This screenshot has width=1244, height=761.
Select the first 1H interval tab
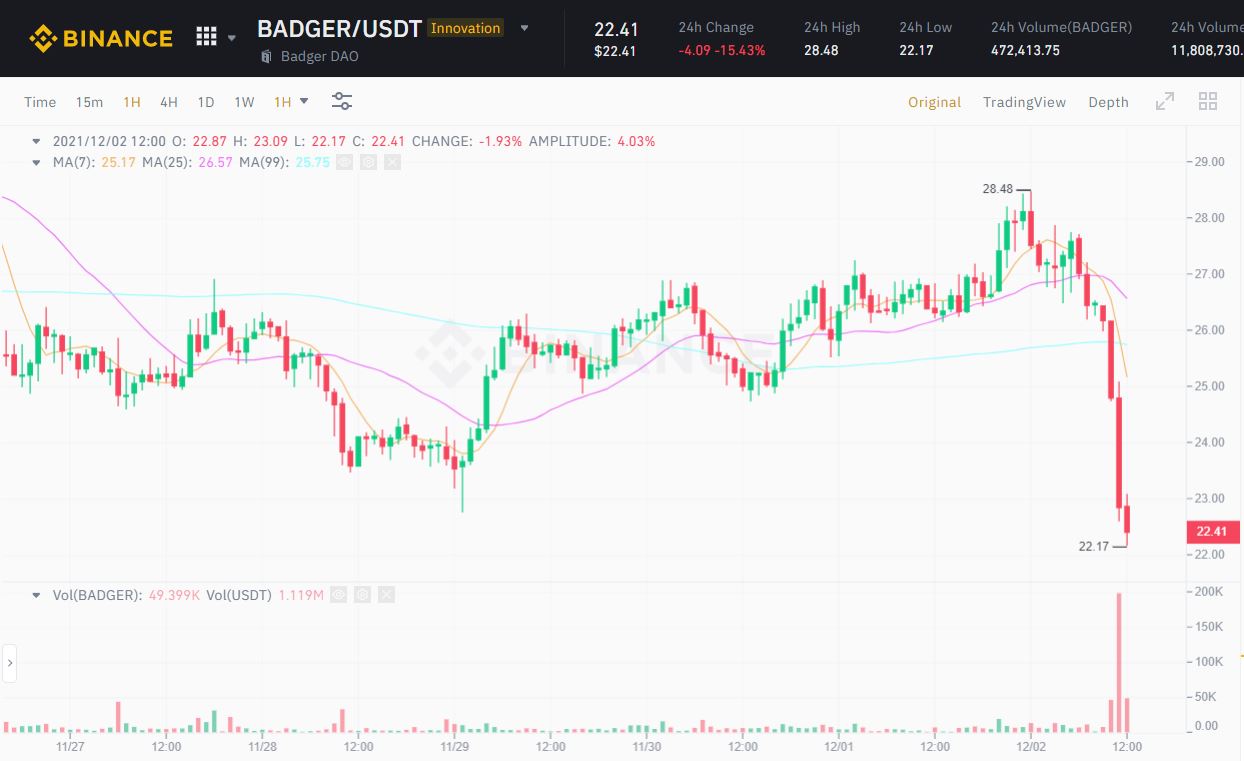tap(131, 102)
